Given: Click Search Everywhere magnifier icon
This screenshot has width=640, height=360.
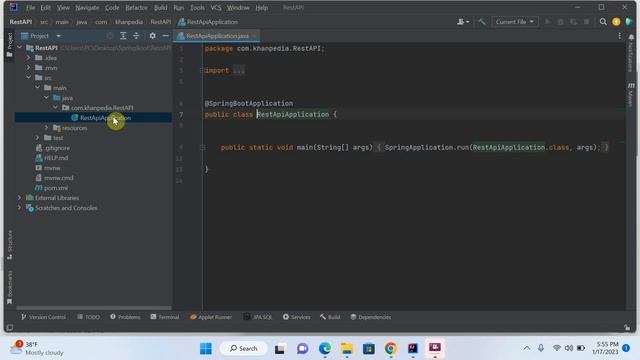Looking at the screenshot, I should click(603, 22).
